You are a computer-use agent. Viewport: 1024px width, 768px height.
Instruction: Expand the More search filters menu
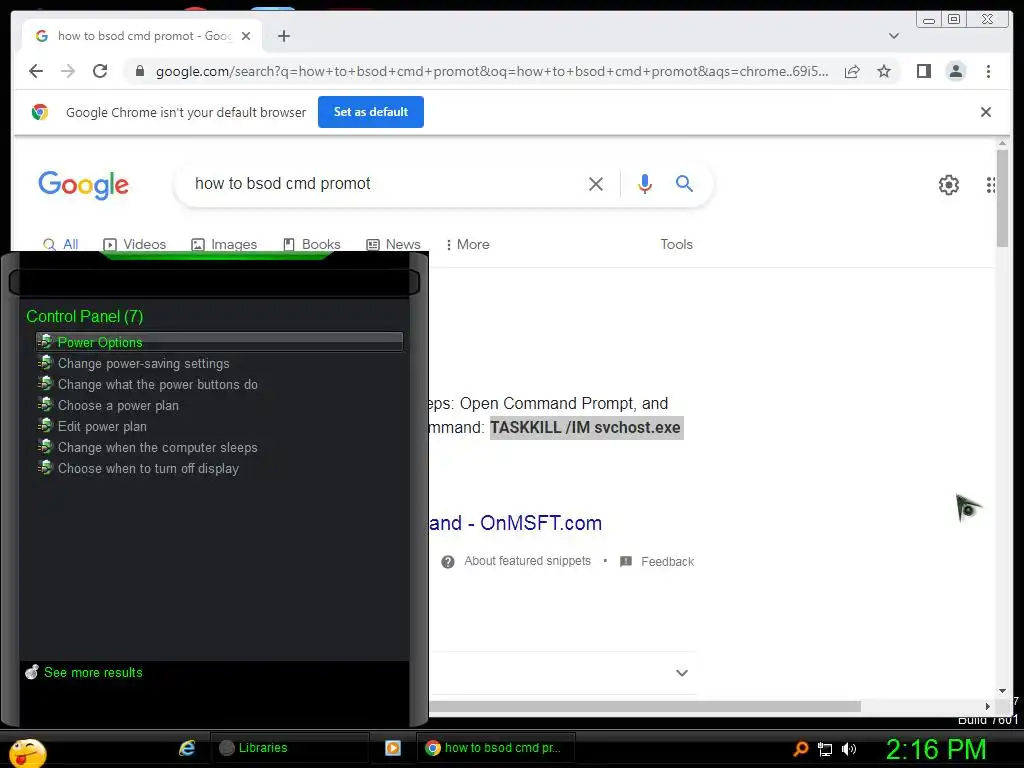pyautogui.click(x=467, y=244)
